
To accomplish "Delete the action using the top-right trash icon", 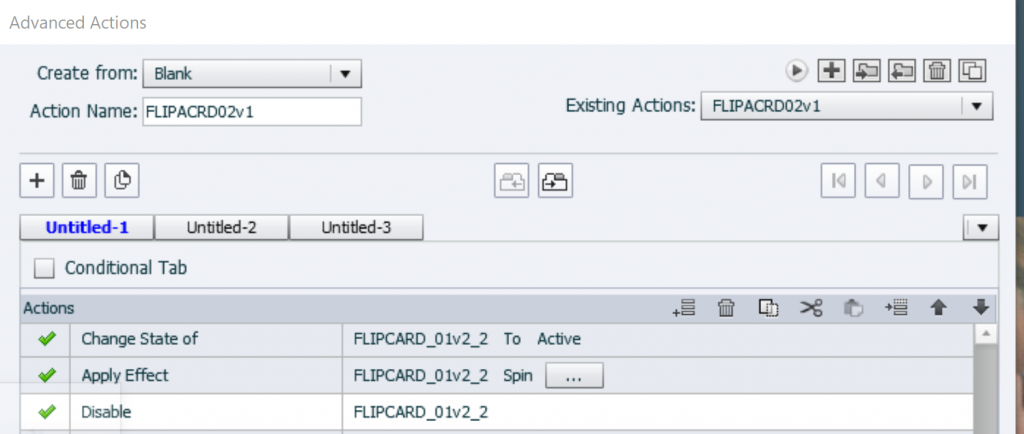I will (937, 70).
